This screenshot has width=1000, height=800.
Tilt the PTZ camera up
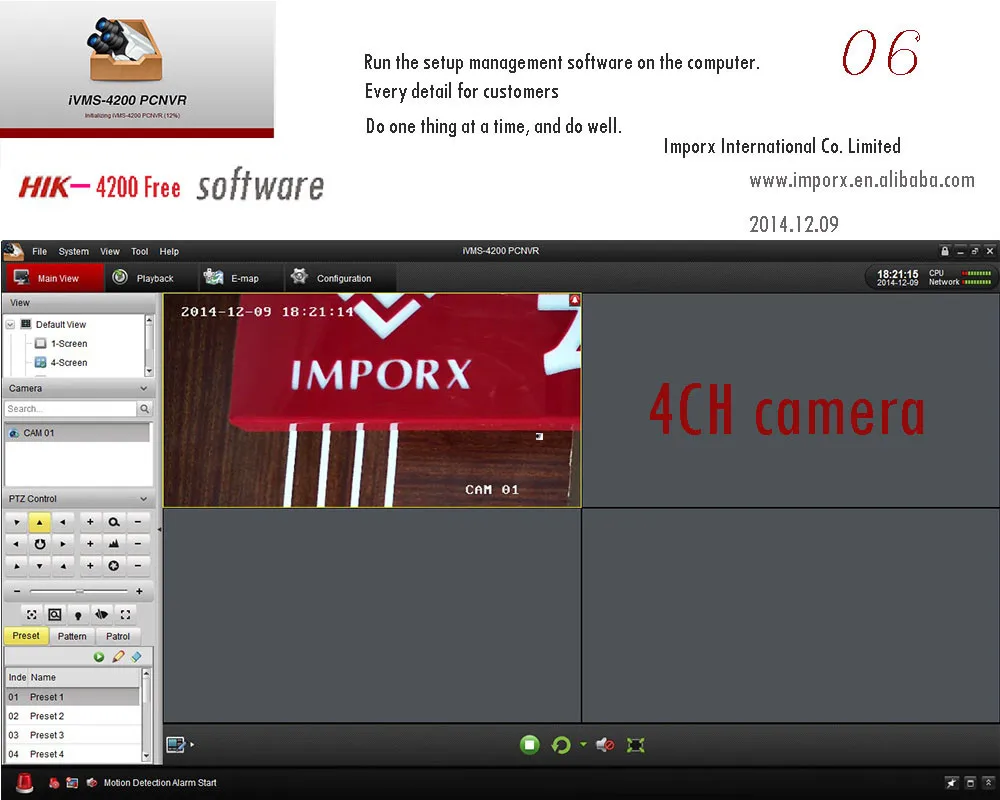coord(40,522)
